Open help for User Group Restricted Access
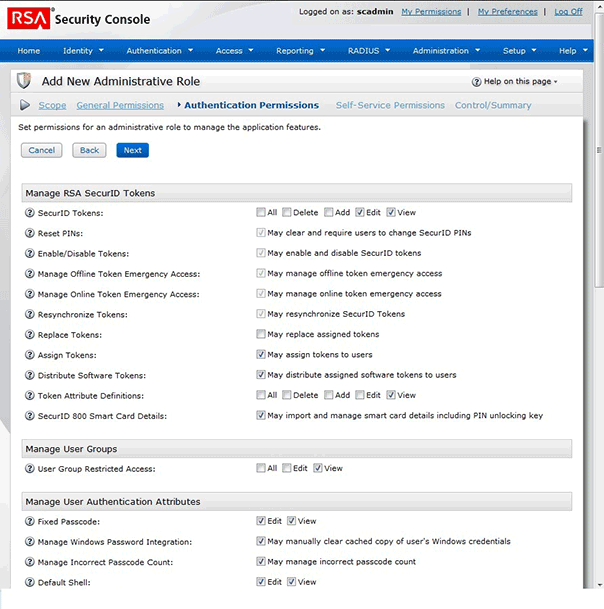The height and width of the screenshot is (609, 604). pos(30,468)
